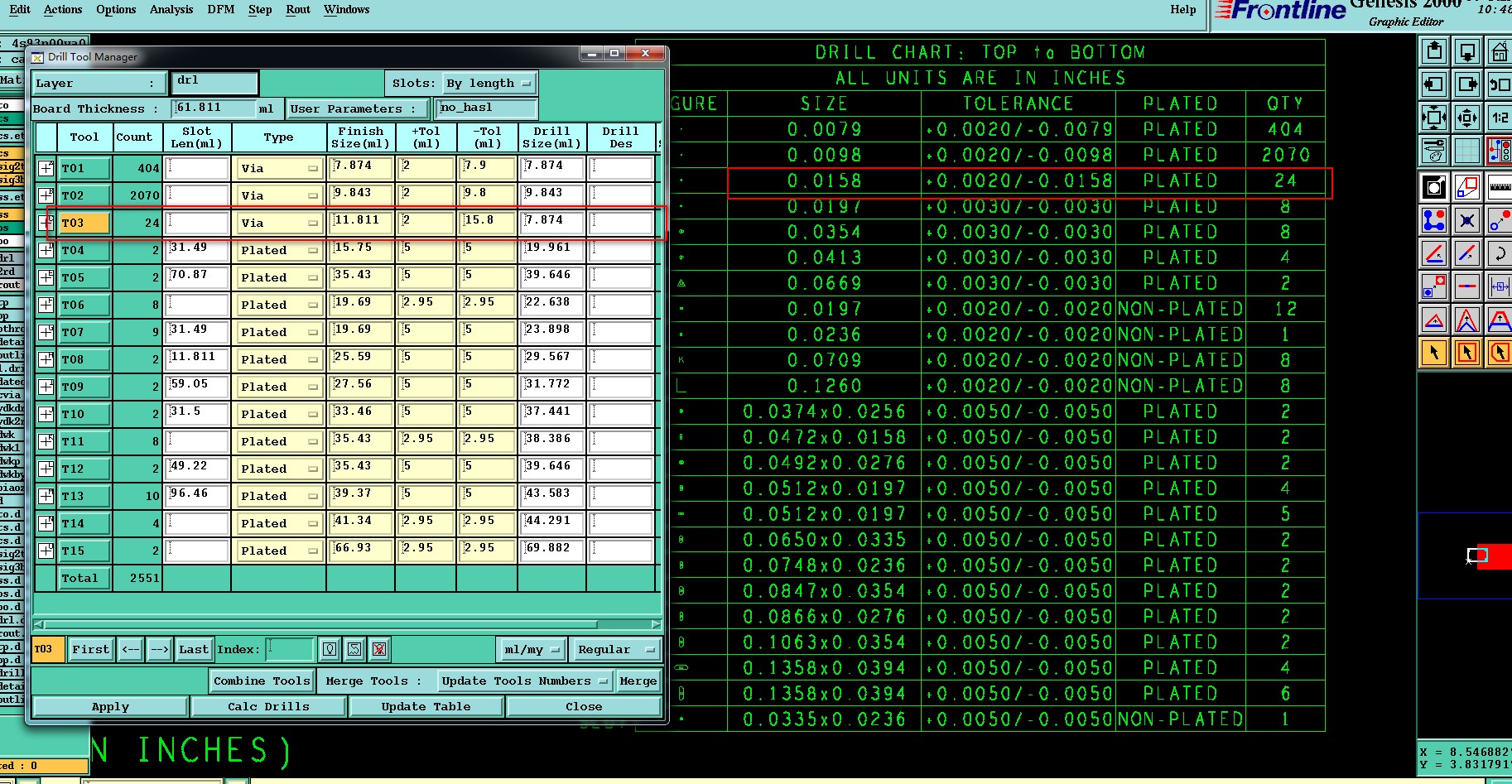Click the T02 tool name button
Screen dimensions: 1512x784
tap(84, 195)
